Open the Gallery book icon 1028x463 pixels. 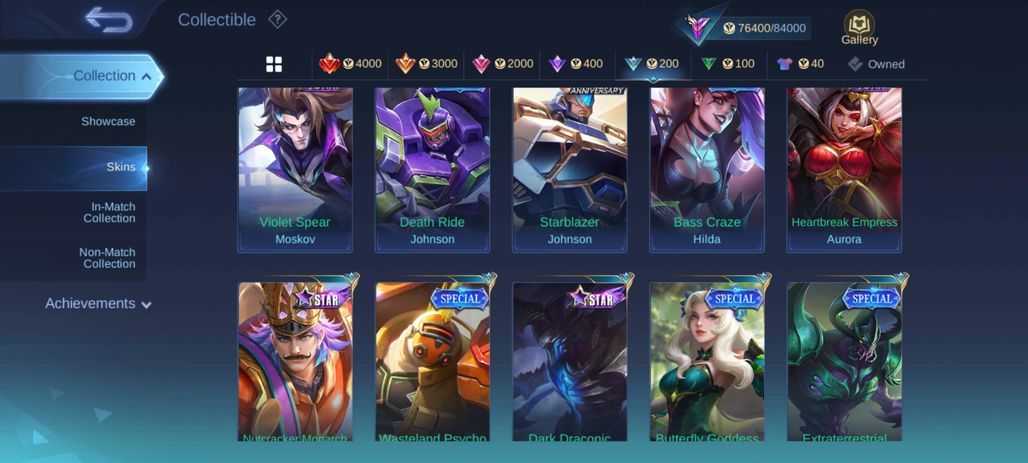coord(859,28)
